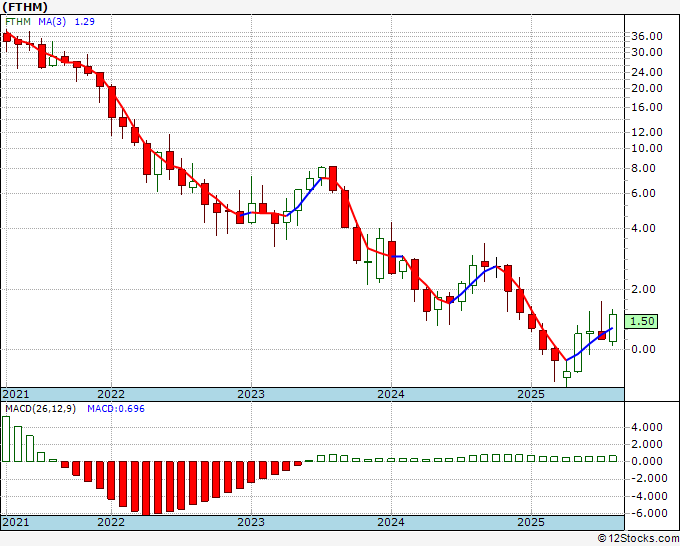The width and height of the screenshot is (680, 546).
Task: Click the 1.50 current price label
Action: coord(641,321)
